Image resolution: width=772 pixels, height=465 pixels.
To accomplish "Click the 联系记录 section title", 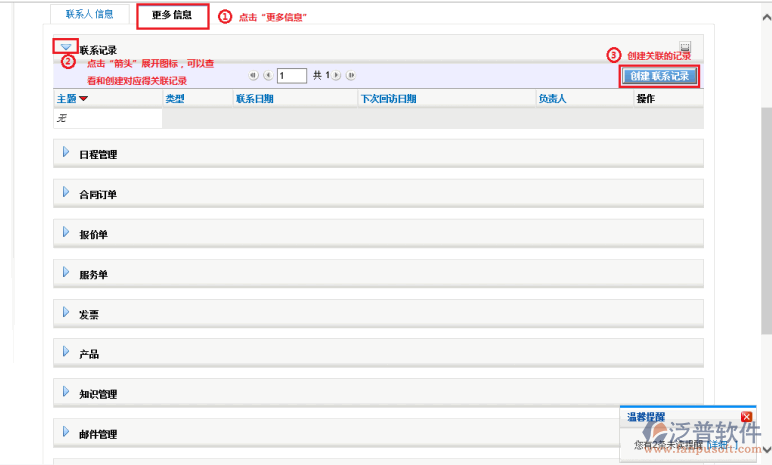I will click(98, 50).
